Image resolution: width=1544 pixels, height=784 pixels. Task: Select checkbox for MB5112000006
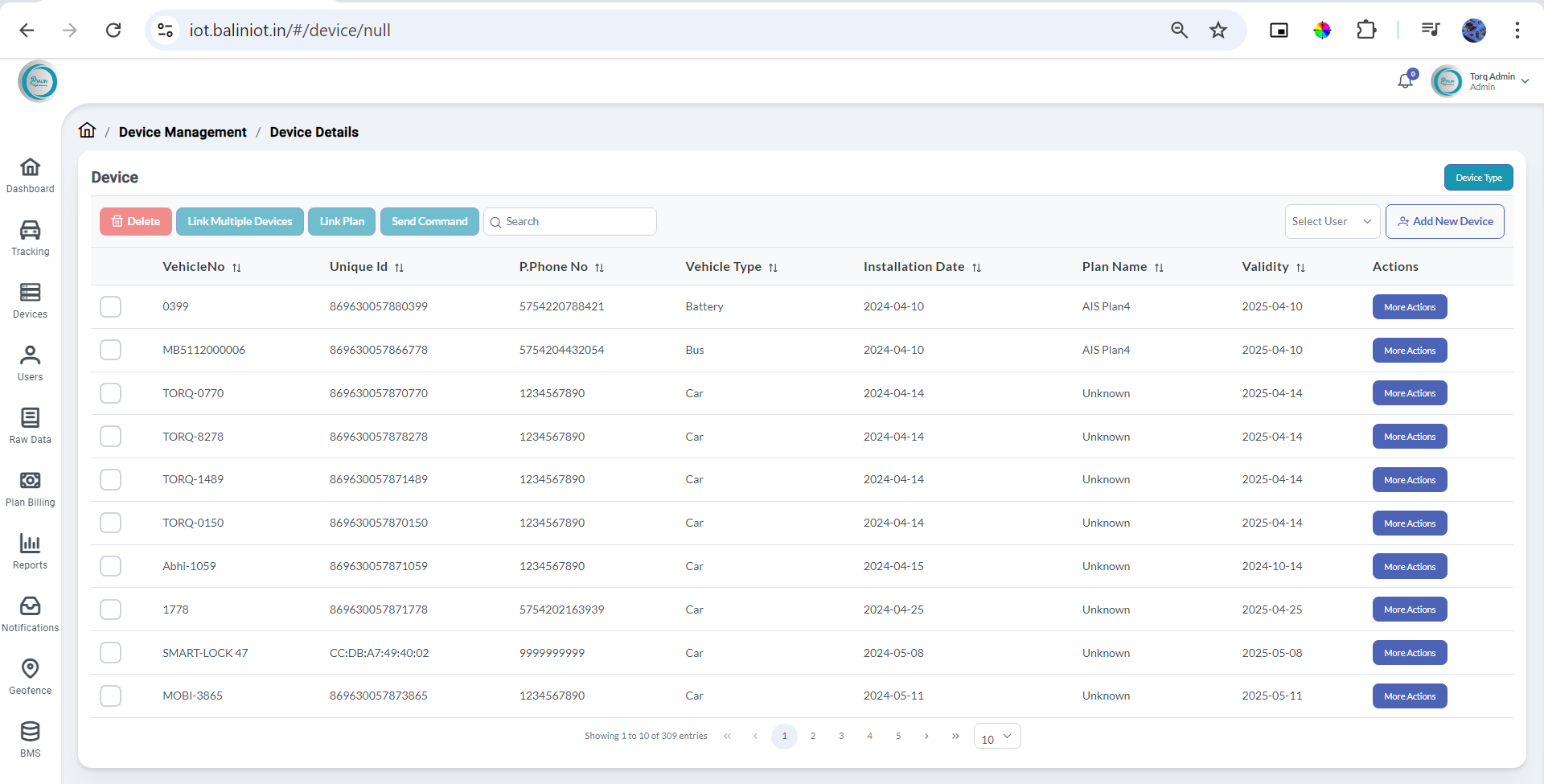coord(110,350)
